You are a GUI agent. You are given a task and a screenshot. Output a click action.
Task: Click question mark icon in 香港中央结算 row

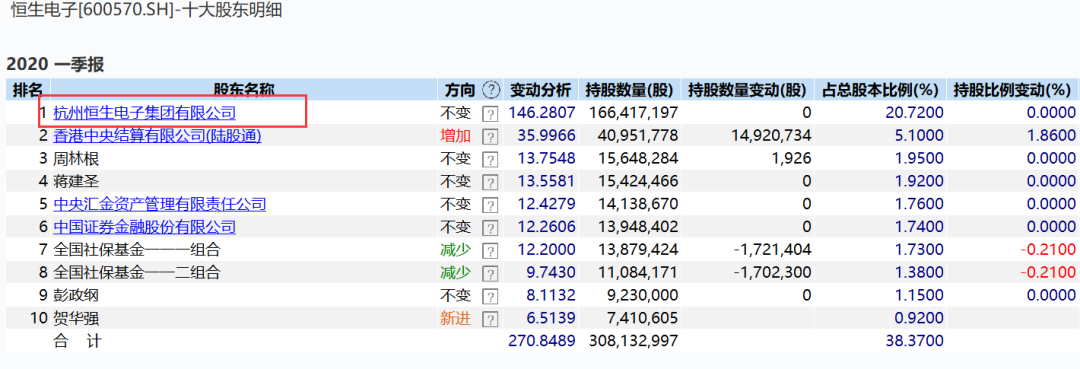(x=490, y=136)
